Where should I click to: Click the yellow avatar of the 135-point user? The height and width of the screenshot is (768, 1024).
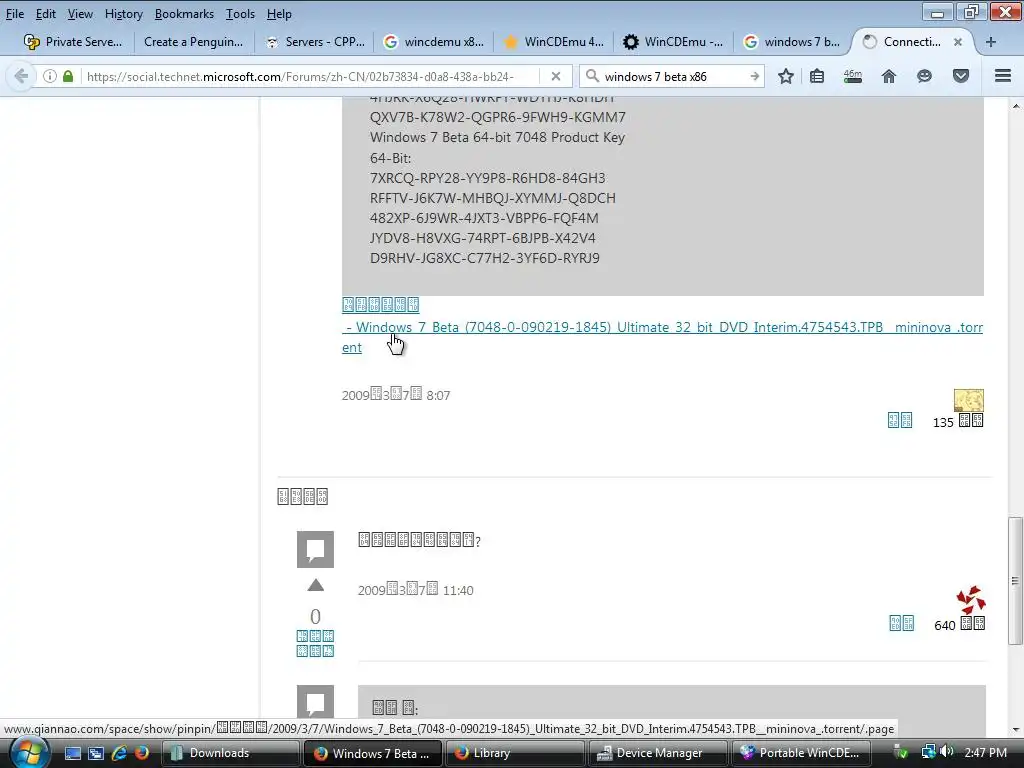(968, 400)
